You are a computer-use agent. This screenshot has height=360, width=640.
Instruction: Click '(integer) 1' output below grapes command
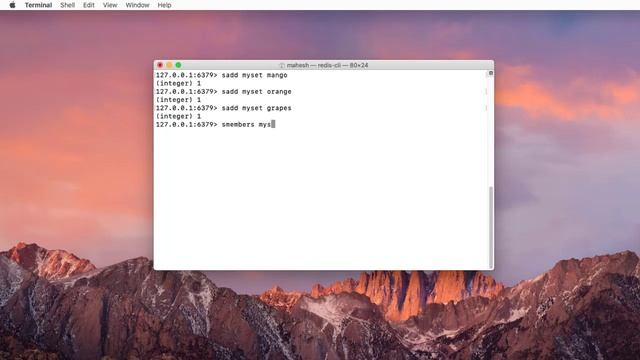click(178, 116)
